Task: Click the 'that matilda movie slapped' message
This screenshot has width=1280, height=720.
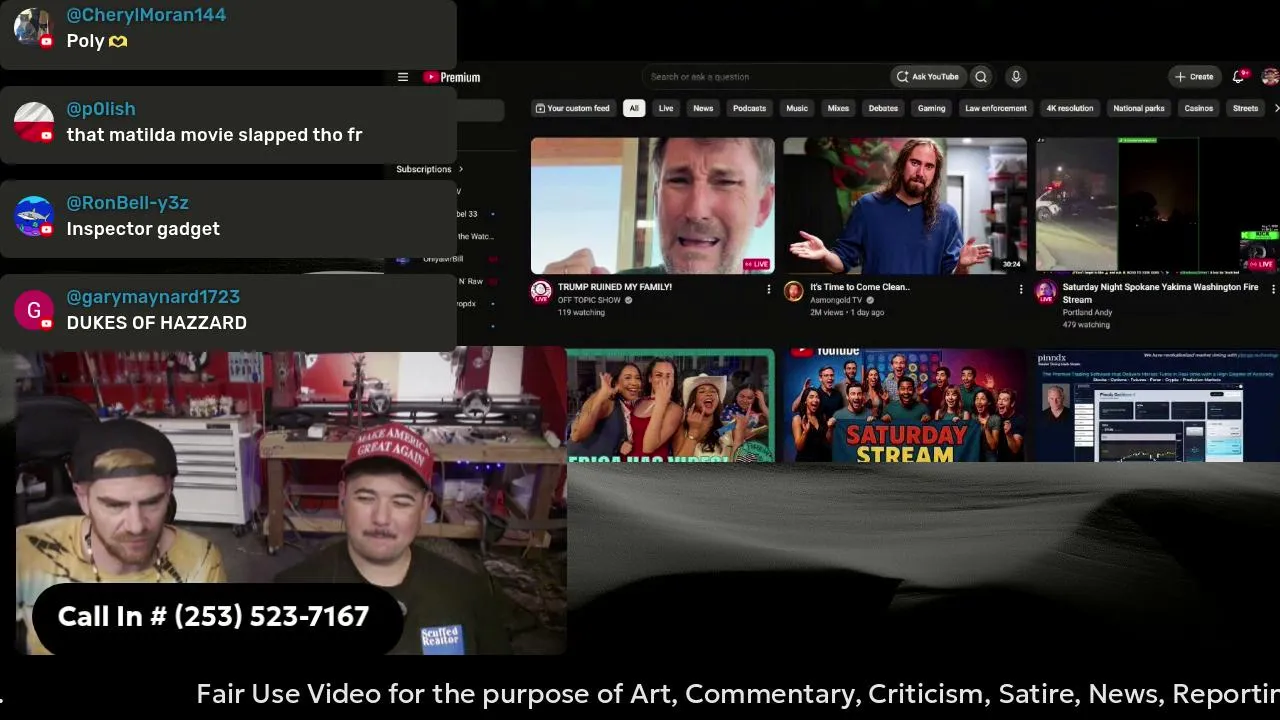Action: point(214,135)
